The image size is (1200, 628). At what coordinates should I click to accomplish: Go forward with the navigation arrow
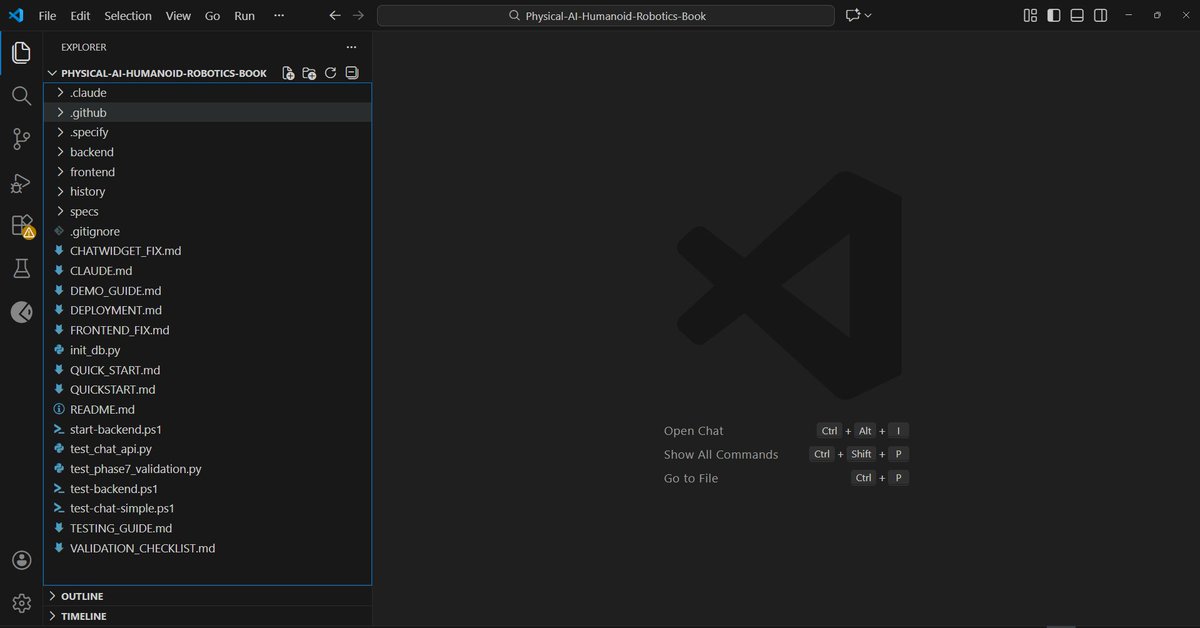(358, 16)
